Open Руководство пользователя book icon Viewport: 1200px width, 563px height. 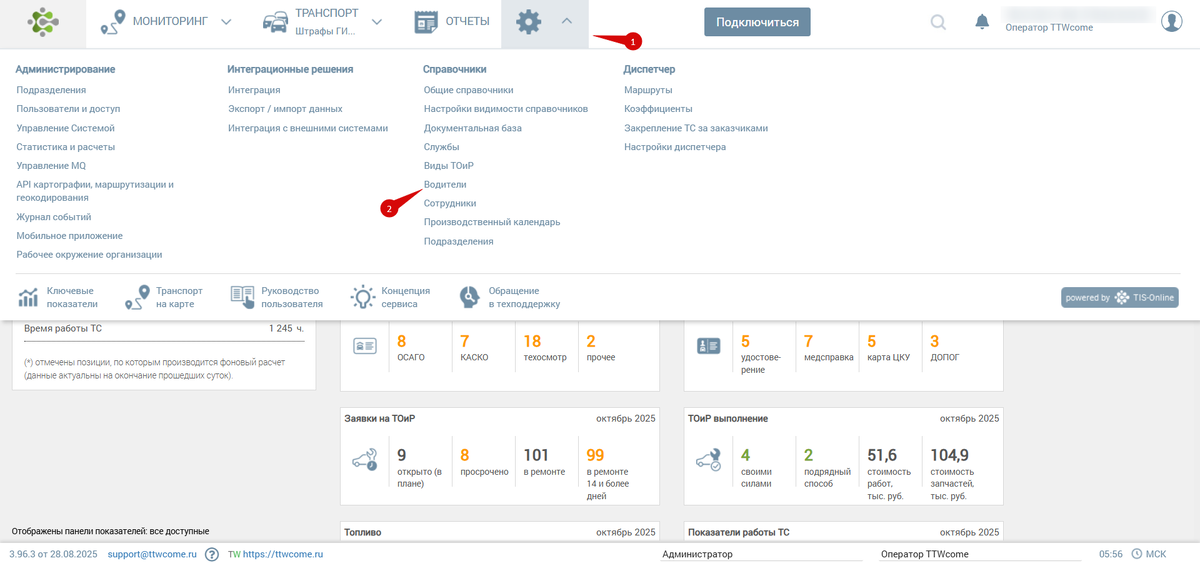tap(242, 296)
